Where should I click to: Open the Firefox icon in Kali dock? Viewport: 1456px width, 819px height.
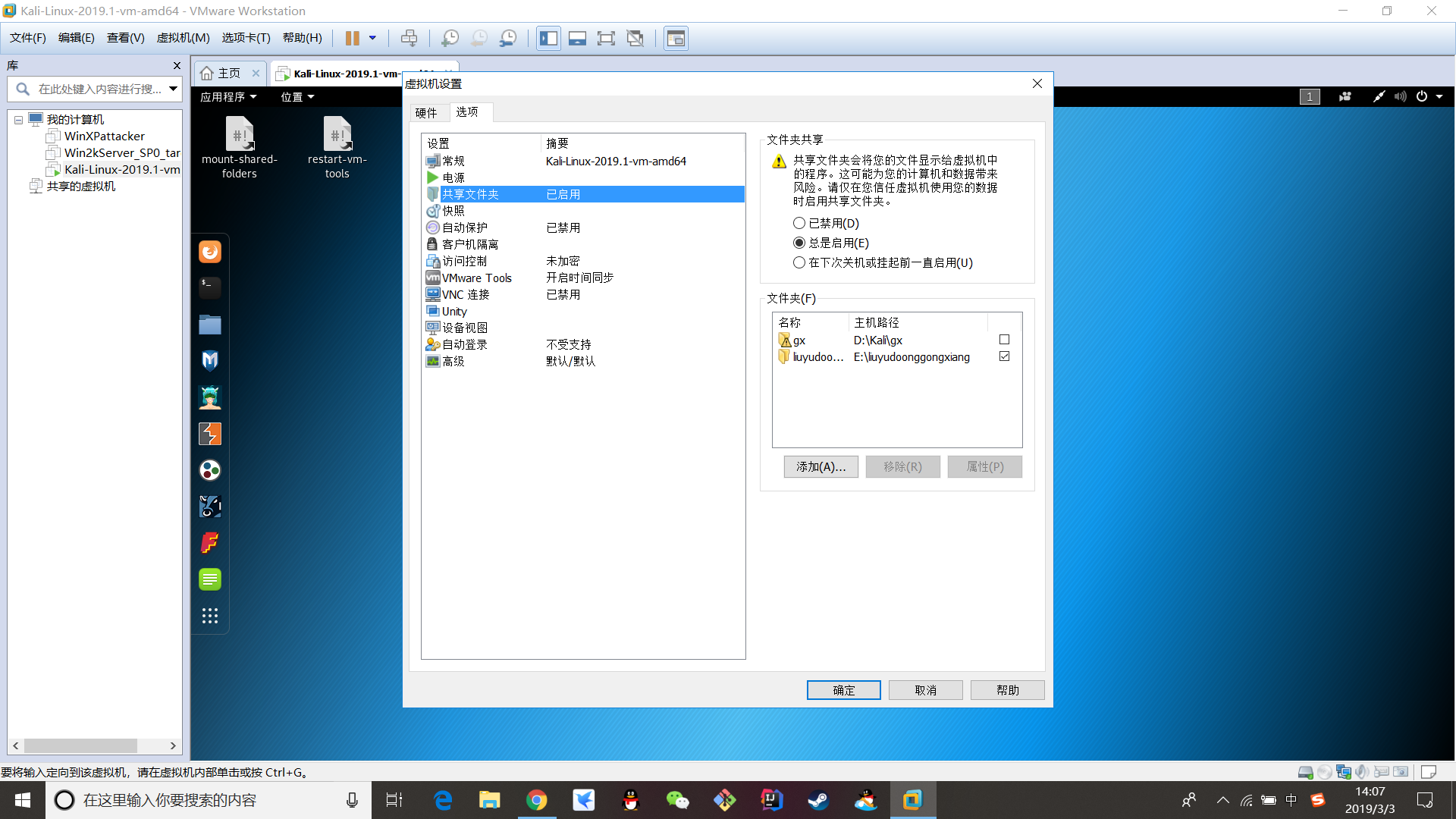(210, 252)
